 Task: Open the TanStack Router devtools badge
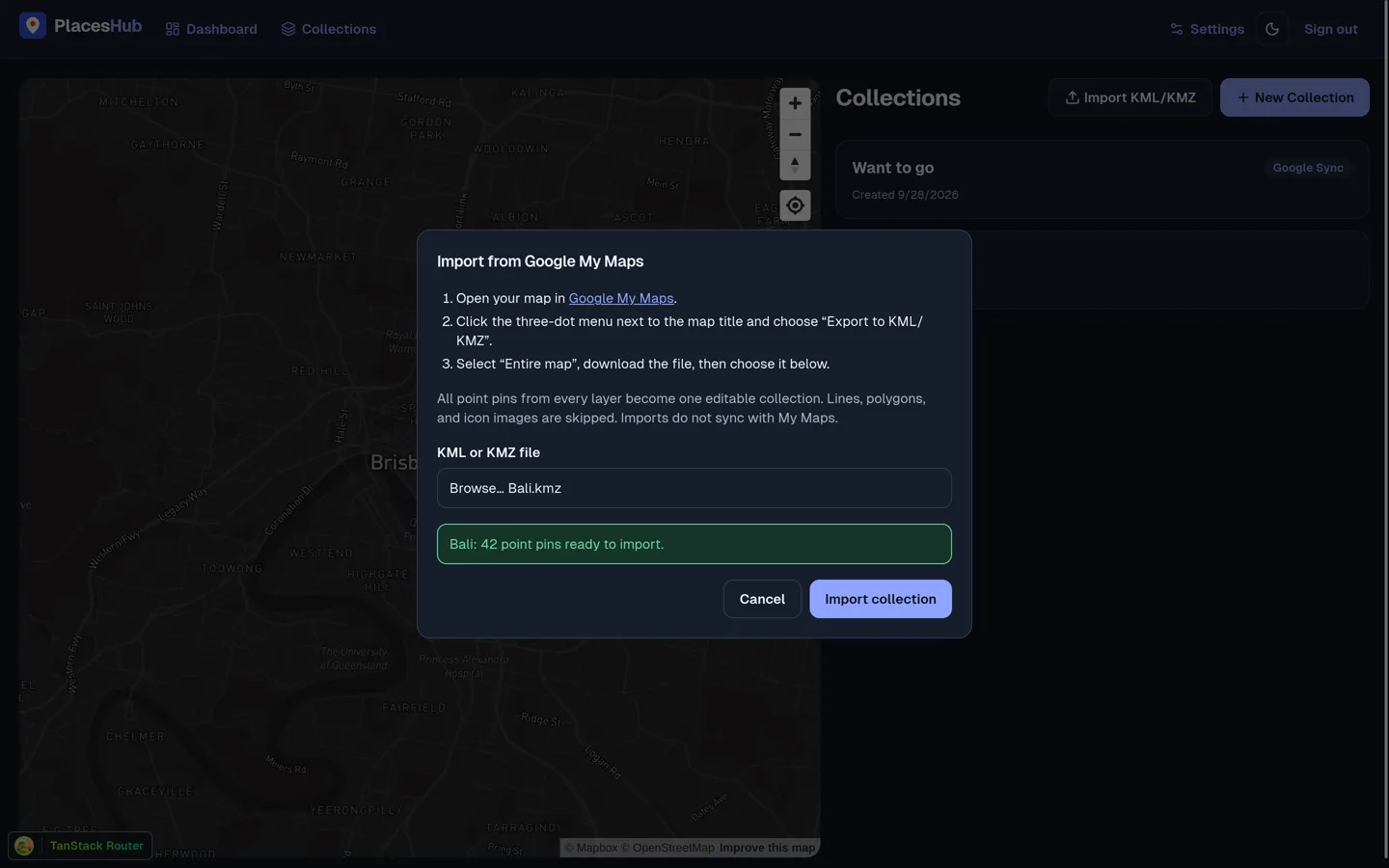(x=80, y=846)
